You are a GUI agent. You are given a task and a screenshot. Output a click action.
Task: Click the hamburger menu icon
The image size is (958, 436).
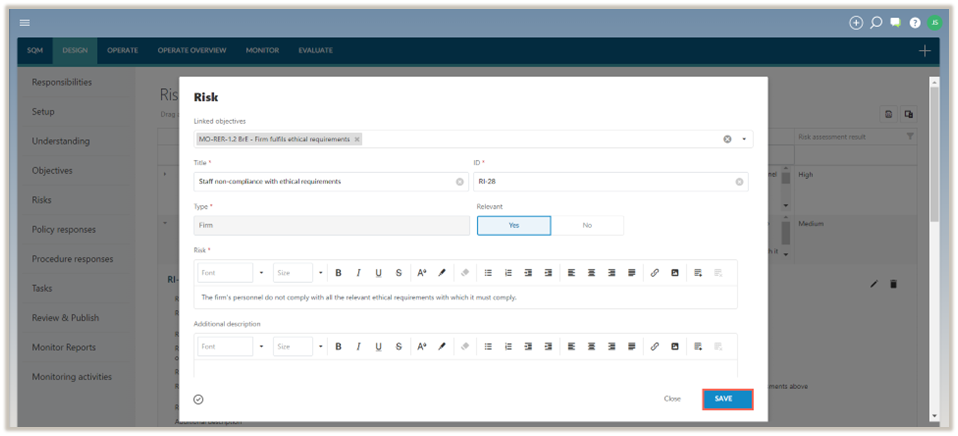click(25, 22)
